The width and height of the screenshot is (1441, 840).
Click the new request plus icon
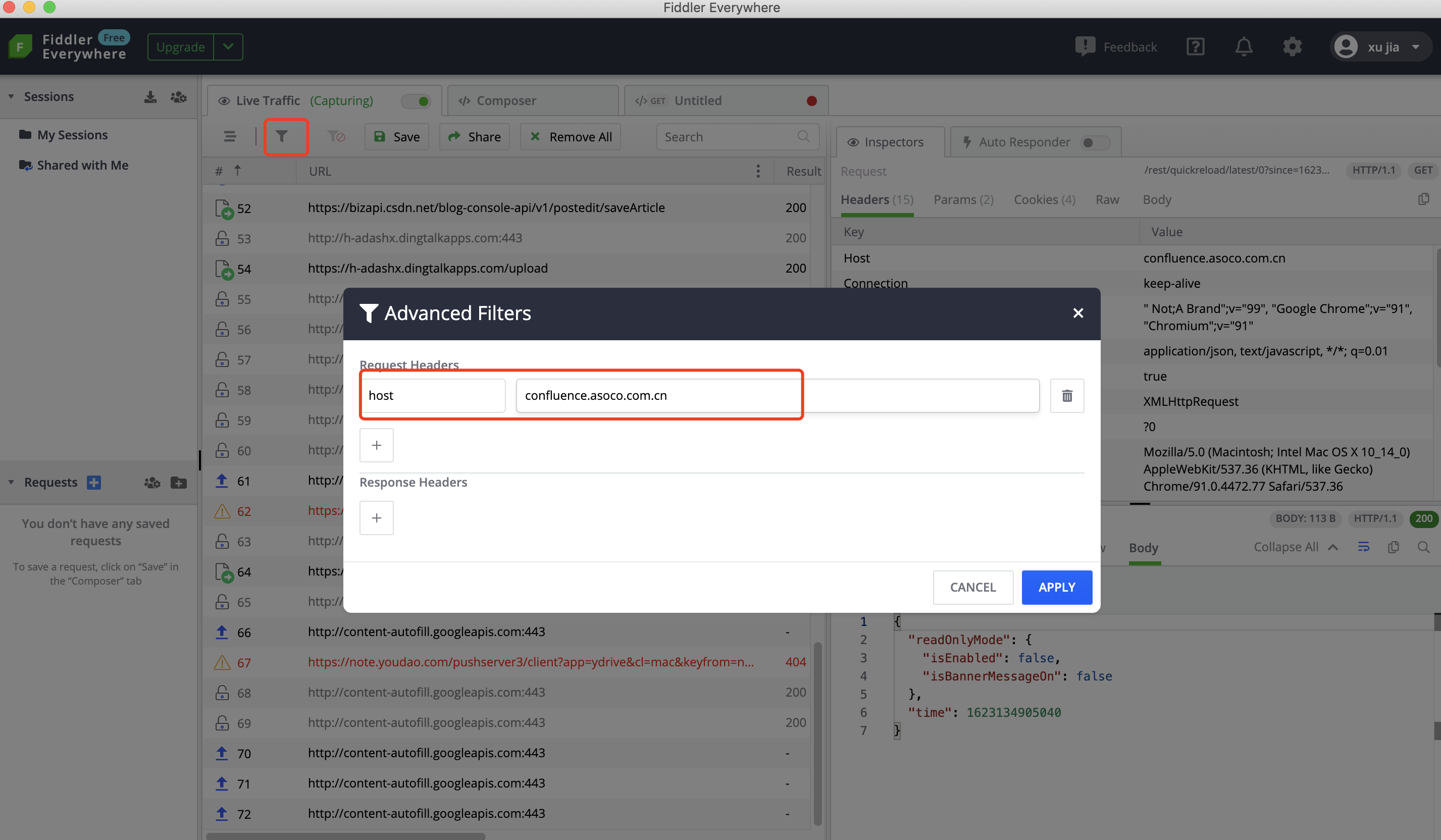94,483
